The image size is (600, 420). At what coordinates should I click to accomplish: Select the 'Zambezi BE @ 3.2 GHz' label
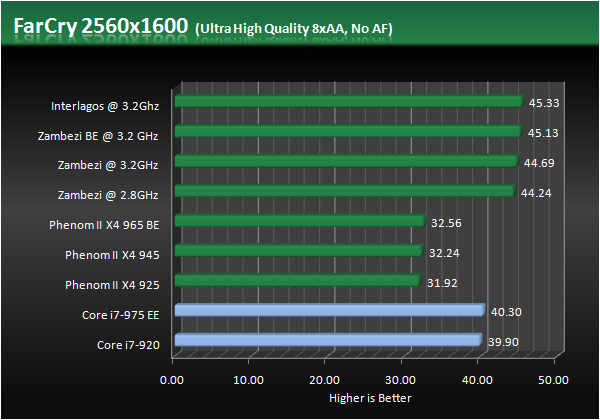coord(98,136)
